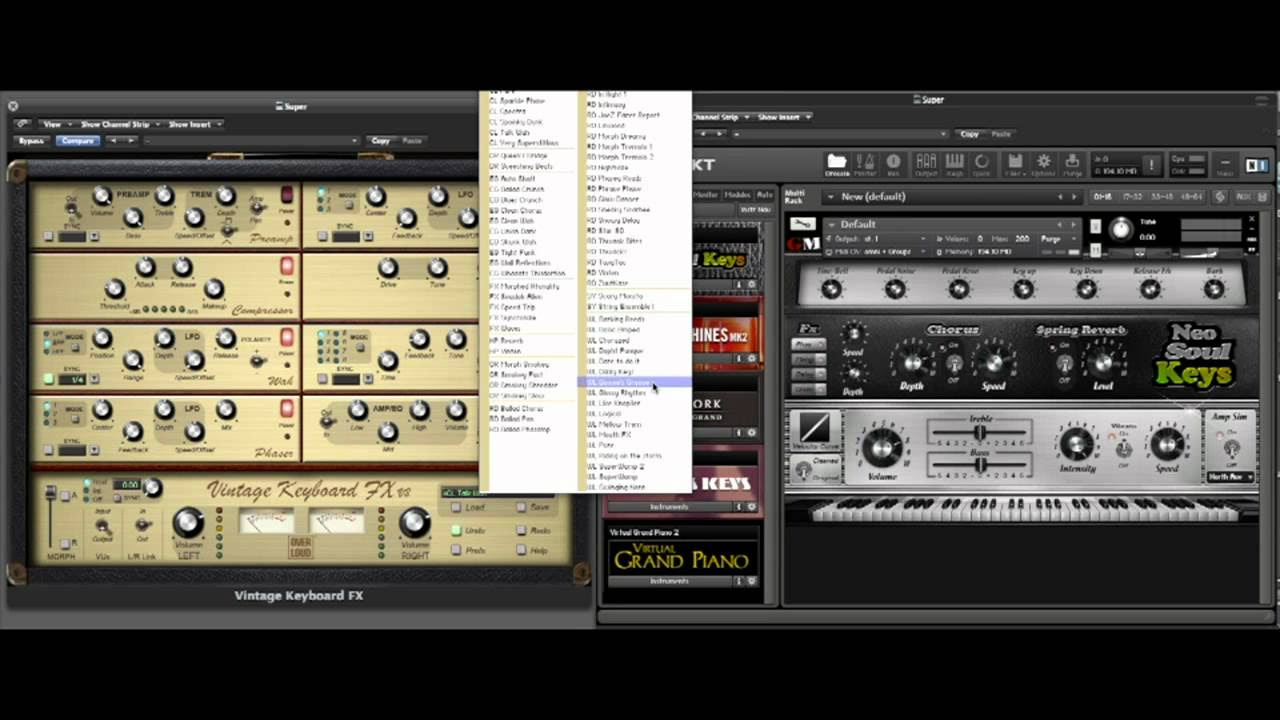Screen dimensions: 1280x720
Task: Open Wah sync rate 1/4 dropdown arrow
Action: [x=92, y=379]
